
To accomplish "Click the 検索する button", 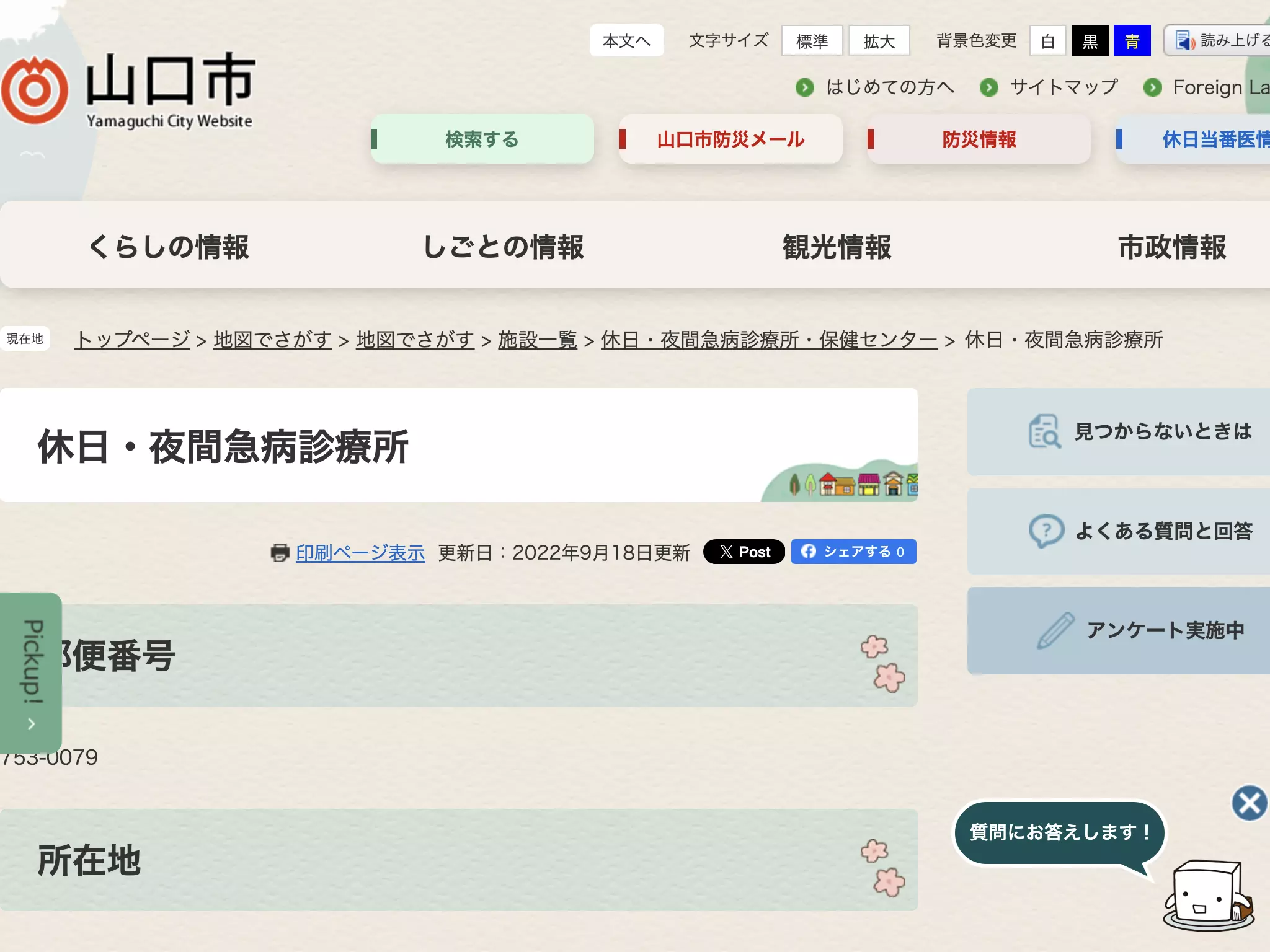I will (x=482, y=139).
